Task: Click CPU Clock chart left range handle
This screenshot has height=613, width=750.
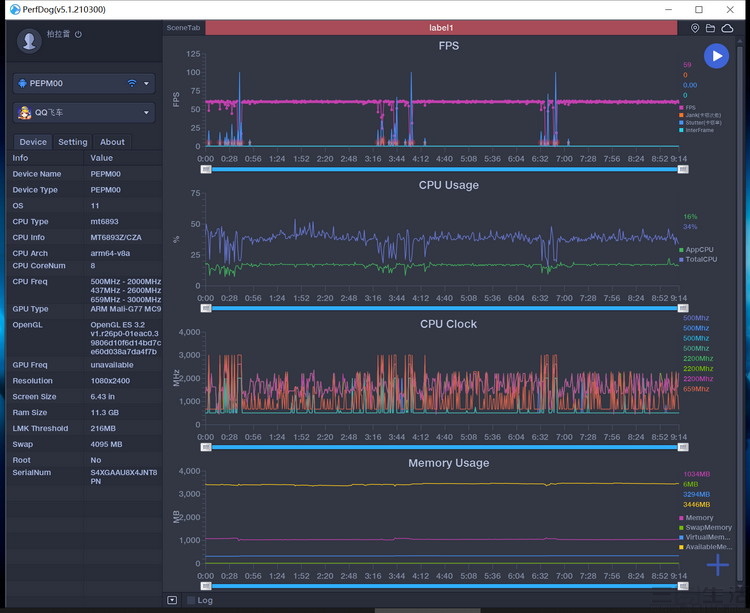Action: (206, 447)
